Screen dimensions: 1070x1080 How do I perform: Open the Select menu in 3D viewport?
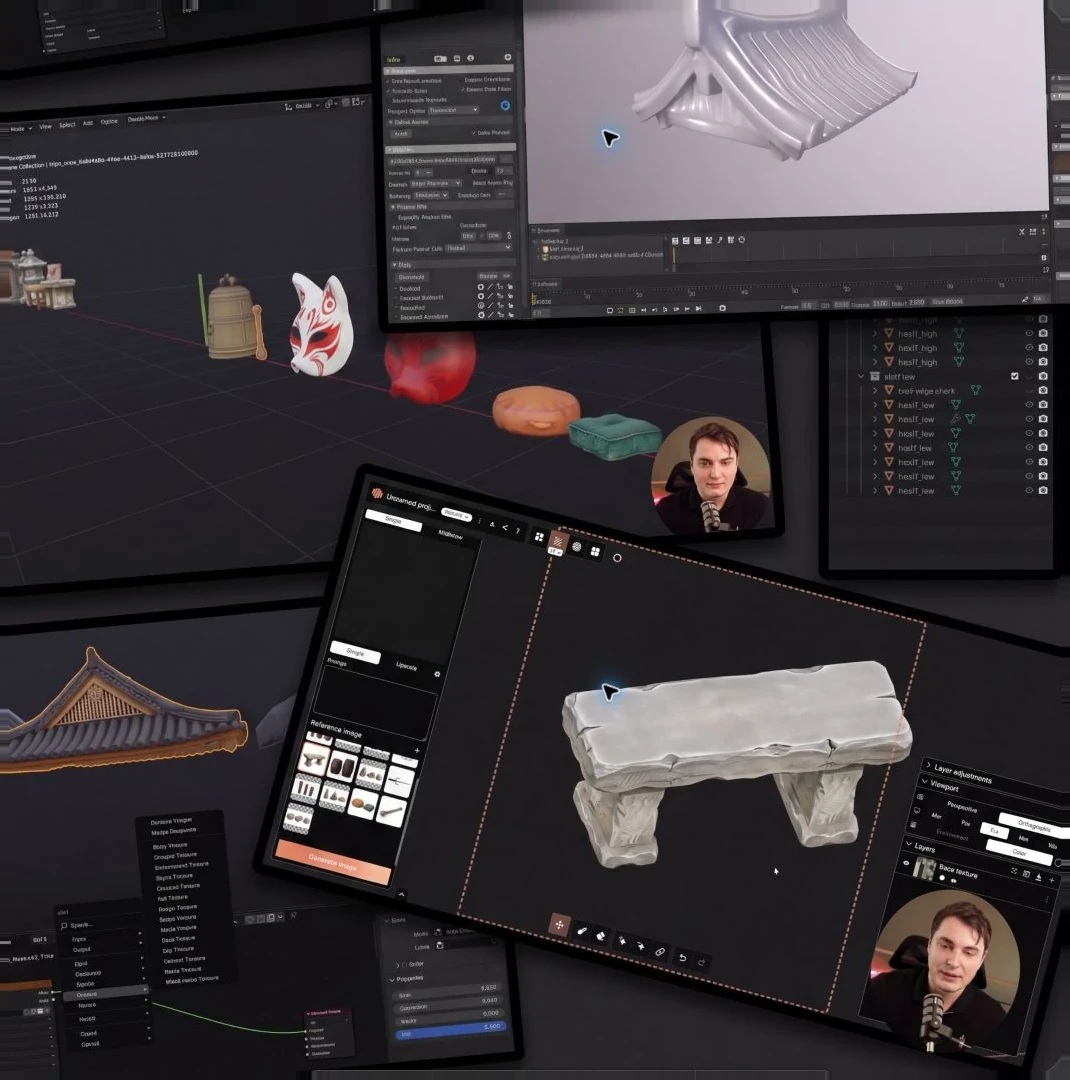coord(67,125)
